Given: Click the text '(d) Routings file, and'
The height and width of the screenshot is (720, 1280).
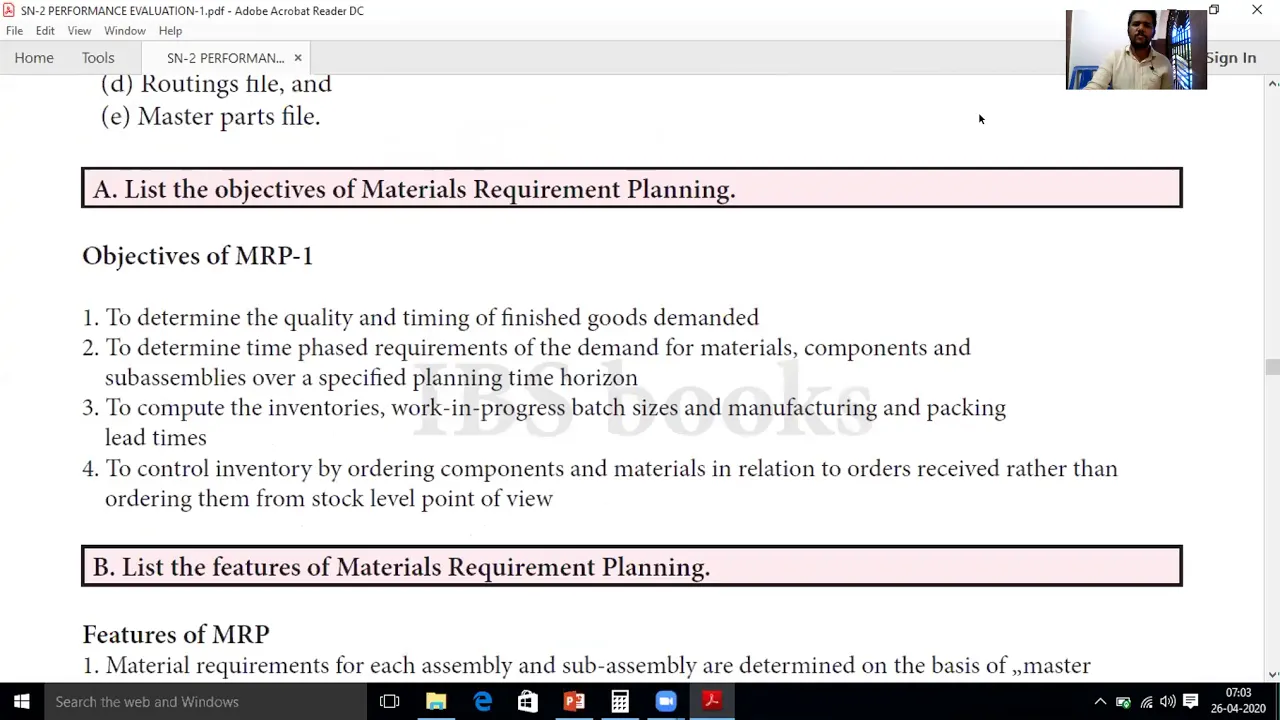Looking at the screenshot, I should (216, 84).
